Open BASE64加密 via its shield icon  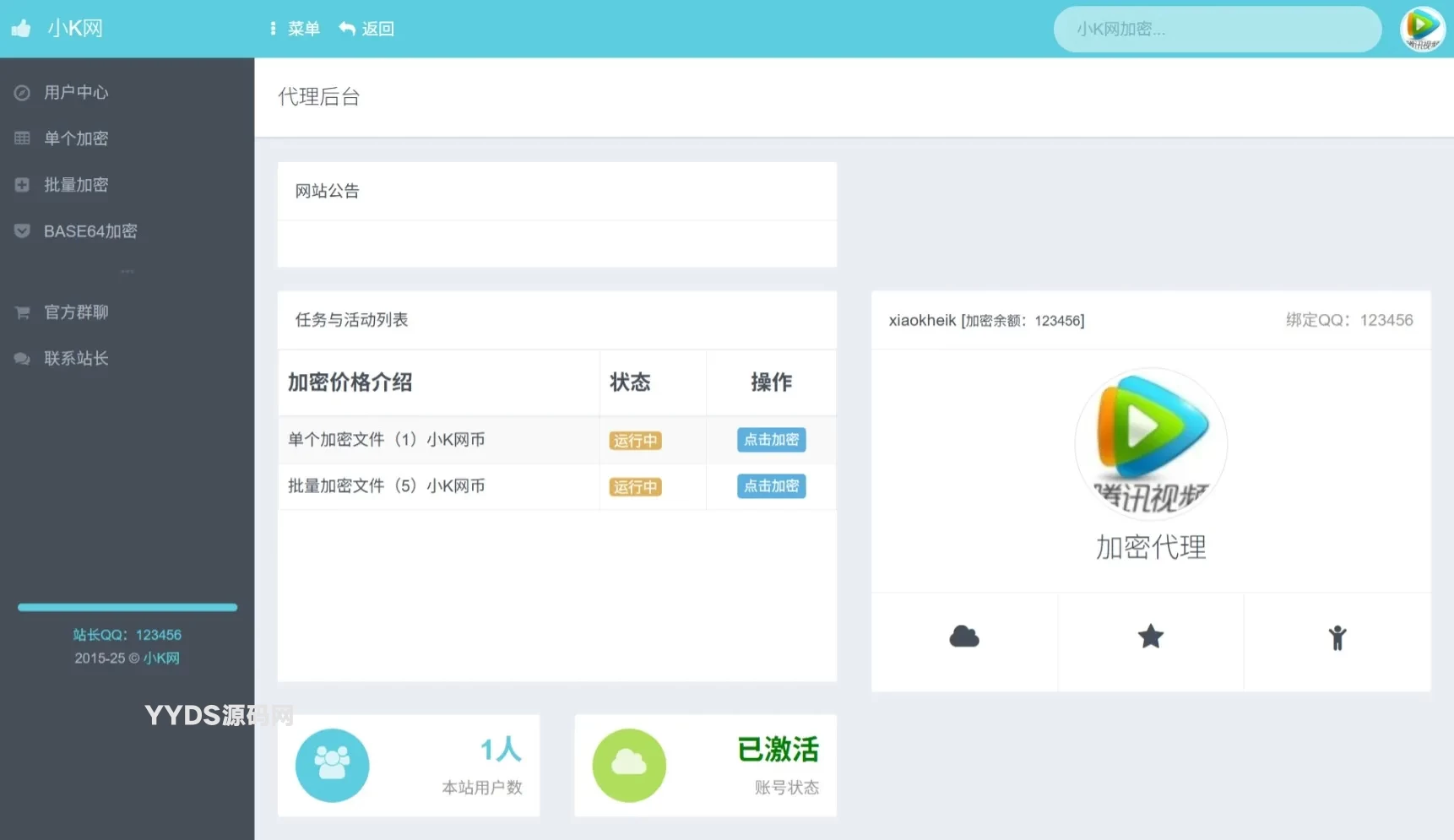tap(21, 230)
